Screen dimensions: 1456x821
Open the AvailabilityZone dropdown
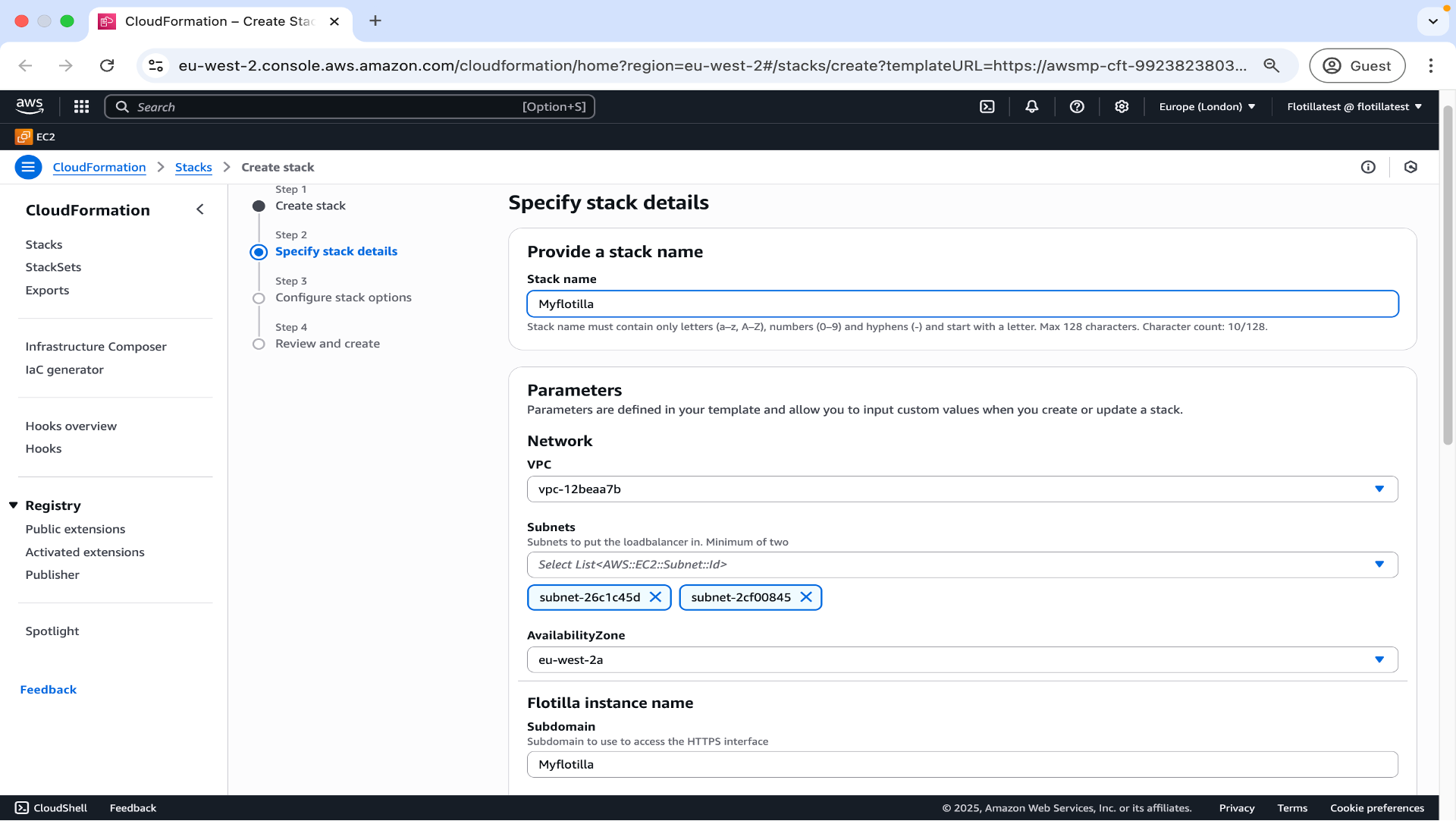coord(962,660)
